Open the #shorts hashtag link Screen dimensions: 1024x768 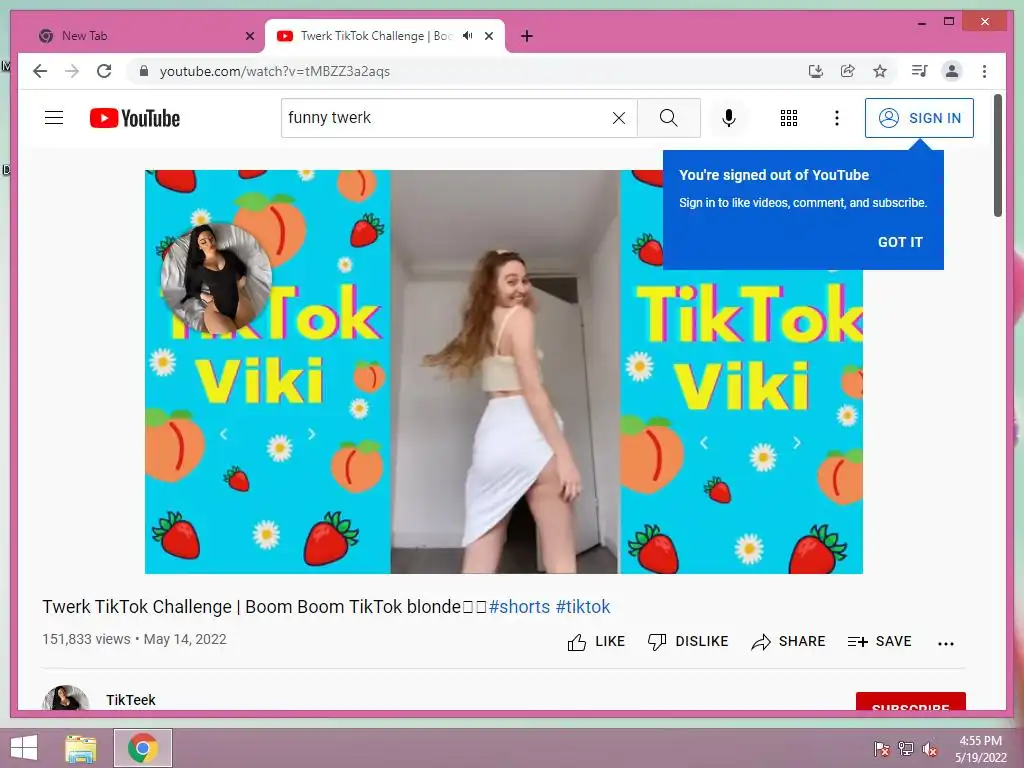click(519, 607)
